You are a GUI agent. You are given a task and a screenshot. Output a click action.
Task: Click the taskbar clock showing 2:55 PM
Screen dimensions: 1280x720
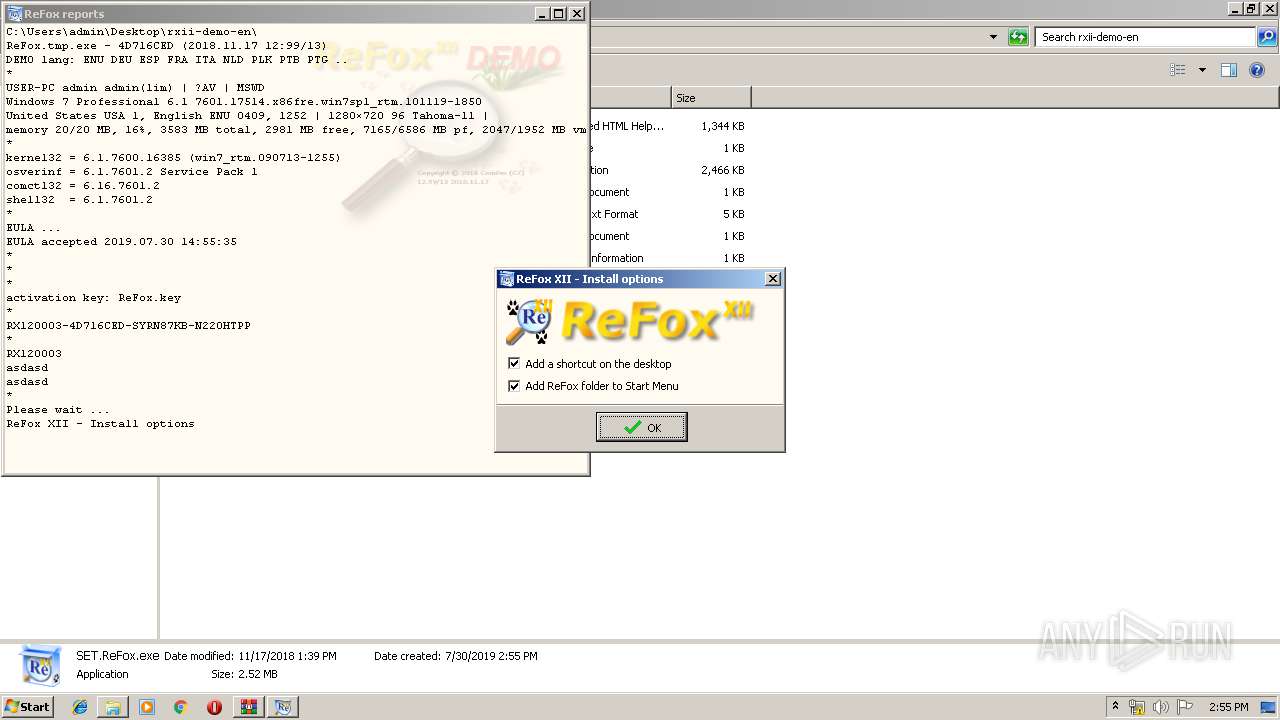point(1228,707)
